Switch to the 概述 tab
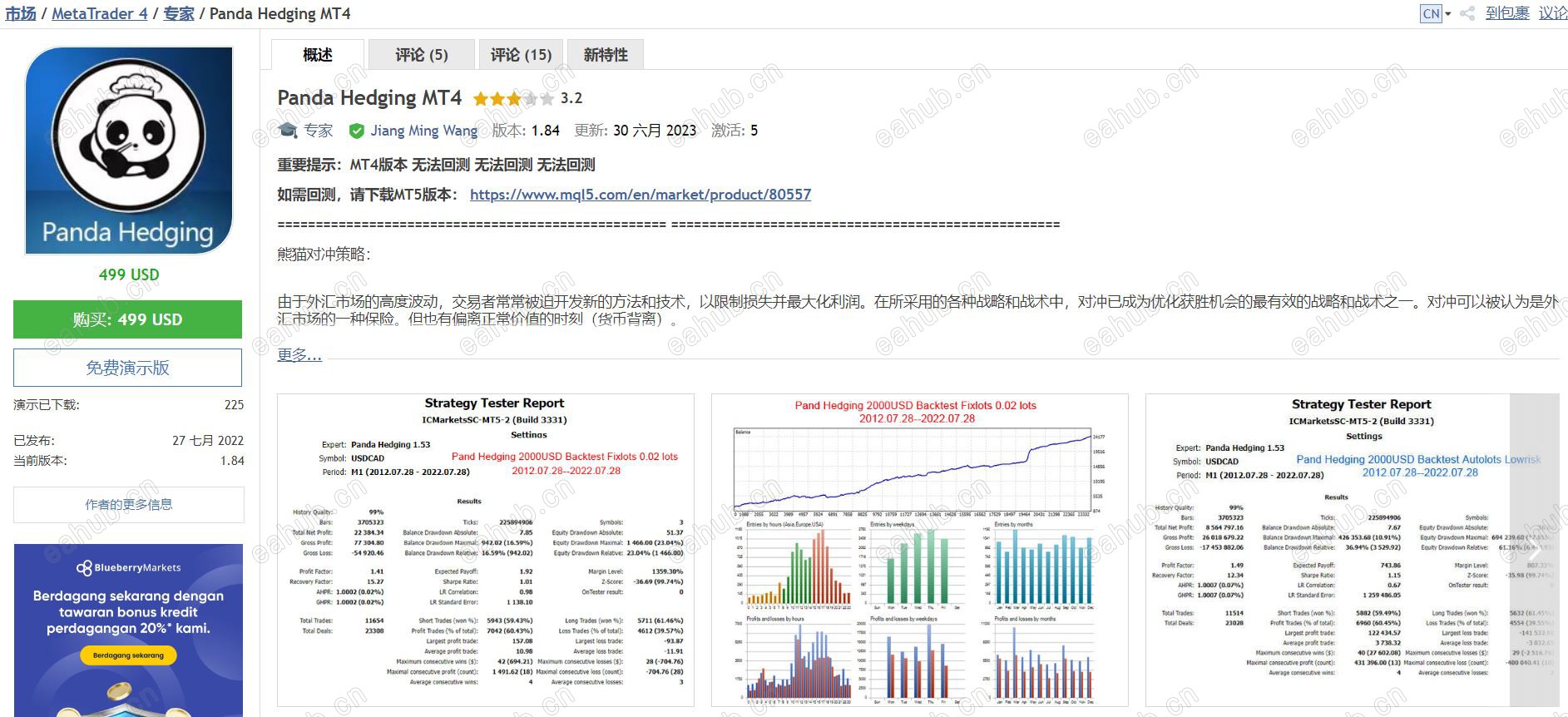The width and height of the screenshot is (1568, 717). tap(318, 55)
